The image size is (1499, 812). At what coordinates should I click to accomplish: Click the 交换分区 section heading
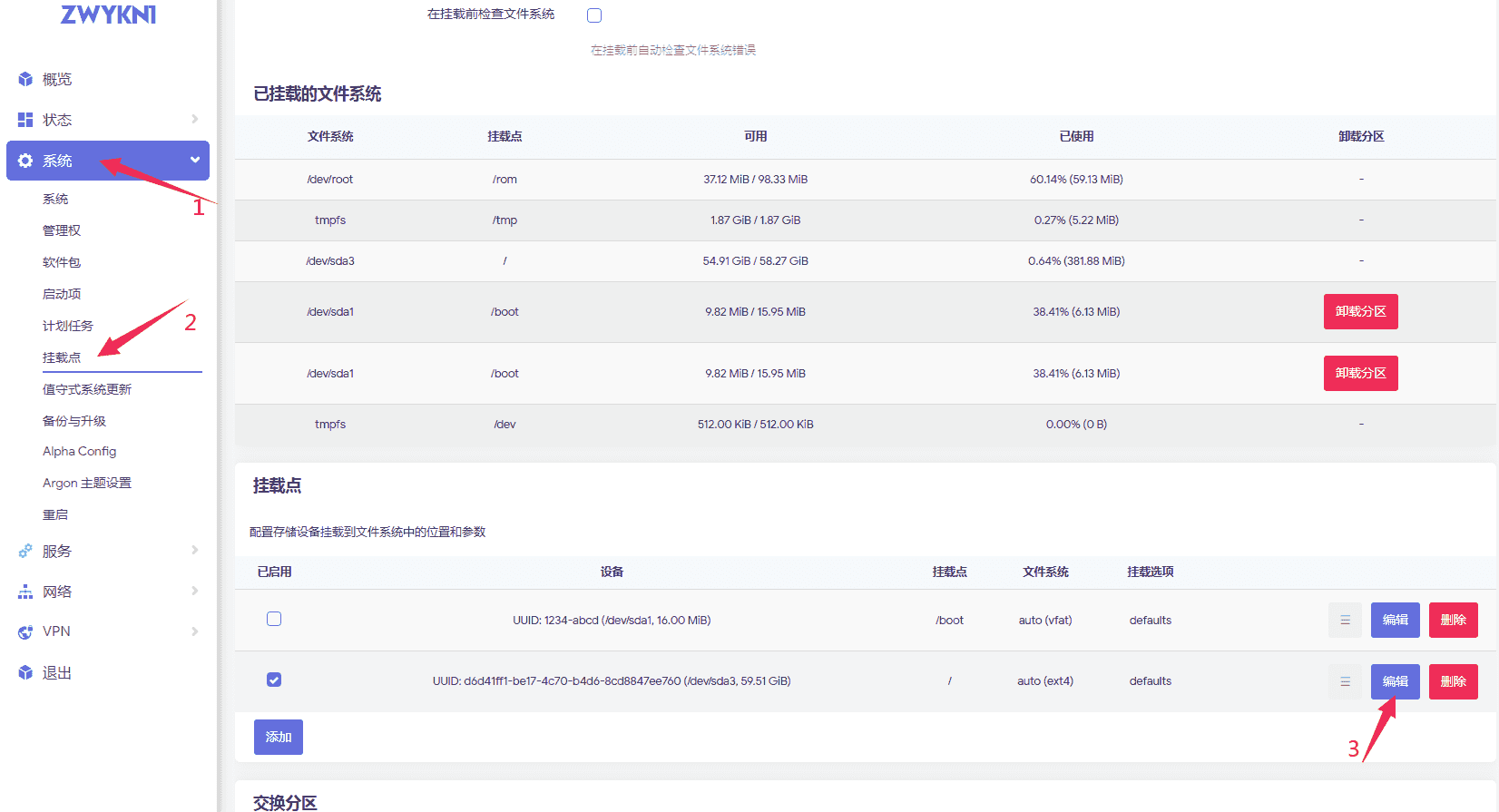285,803
